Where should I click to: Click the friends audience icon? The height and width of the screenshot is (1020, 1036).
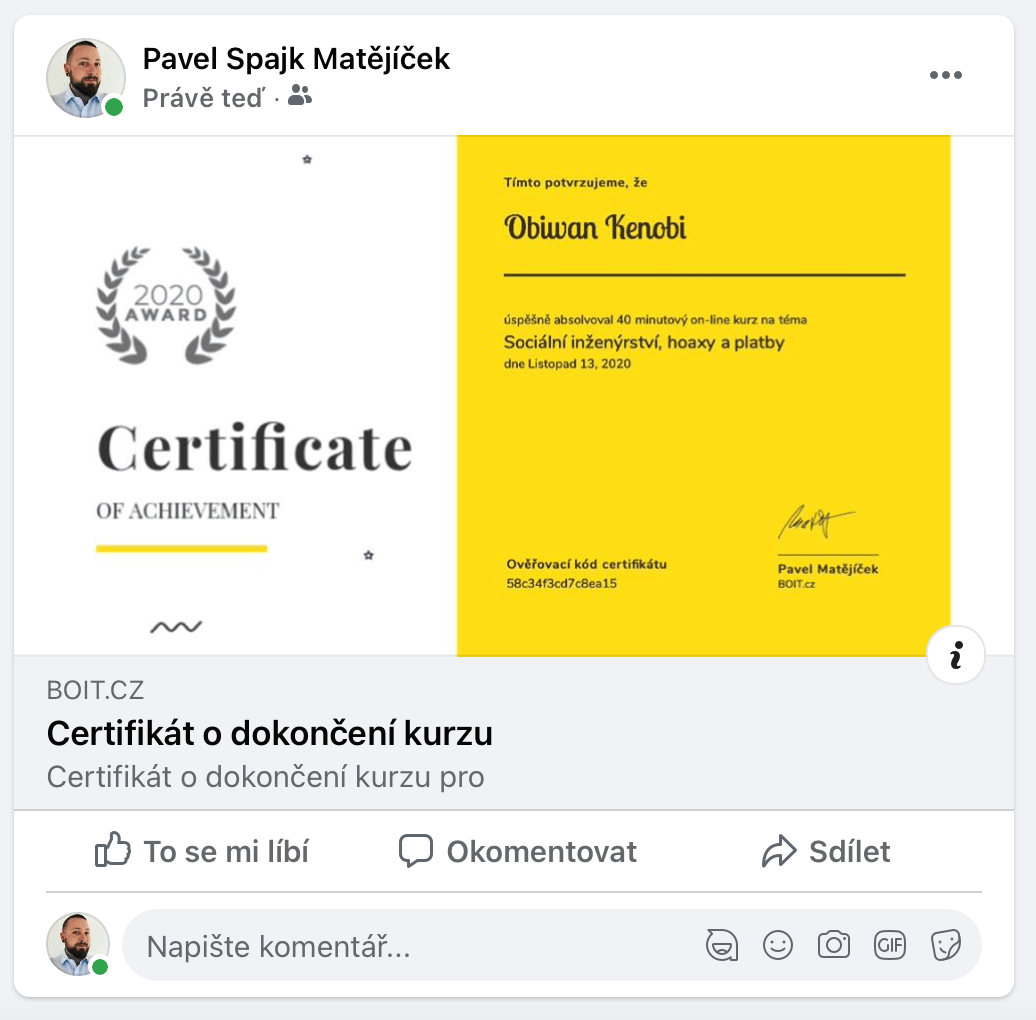tap(299, 96)
